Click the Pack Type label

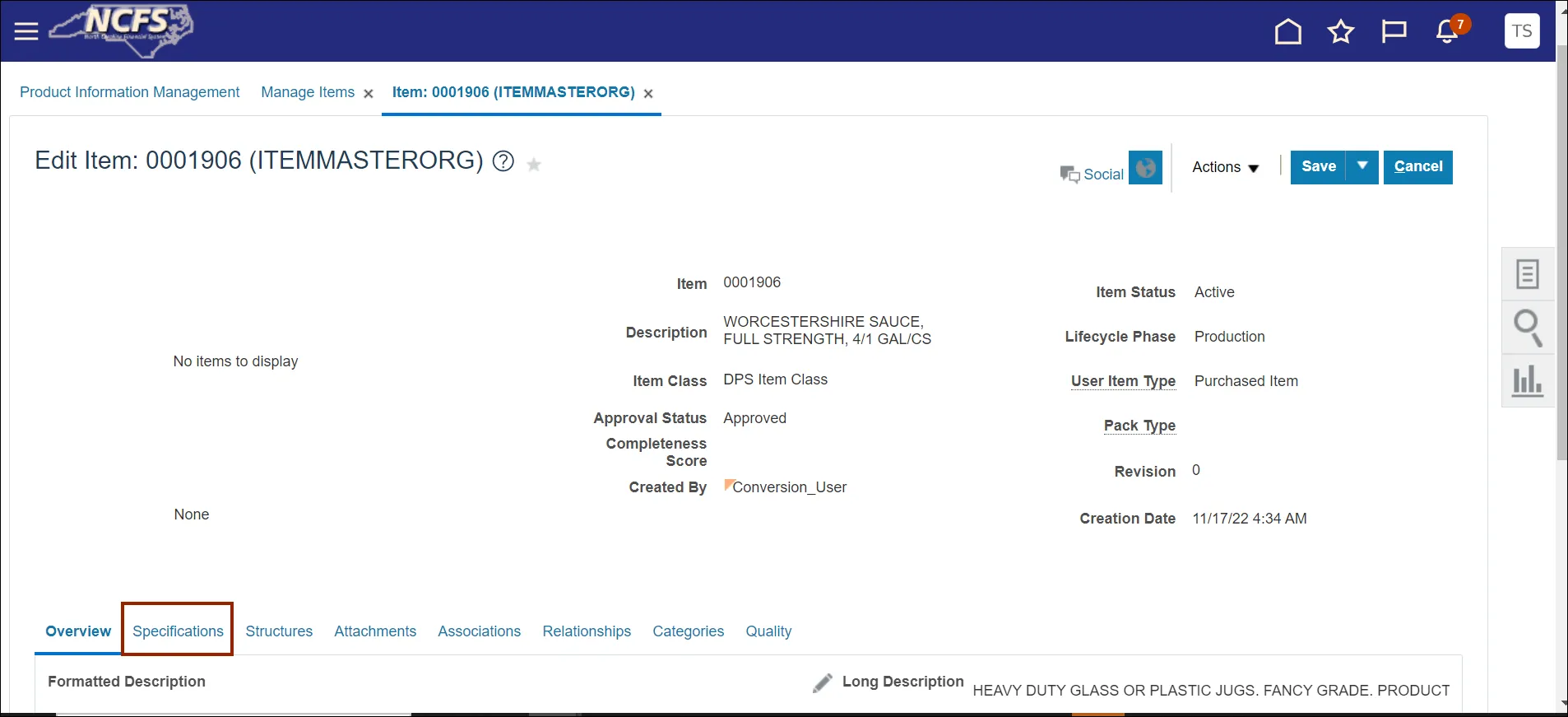click(1139, 426)
